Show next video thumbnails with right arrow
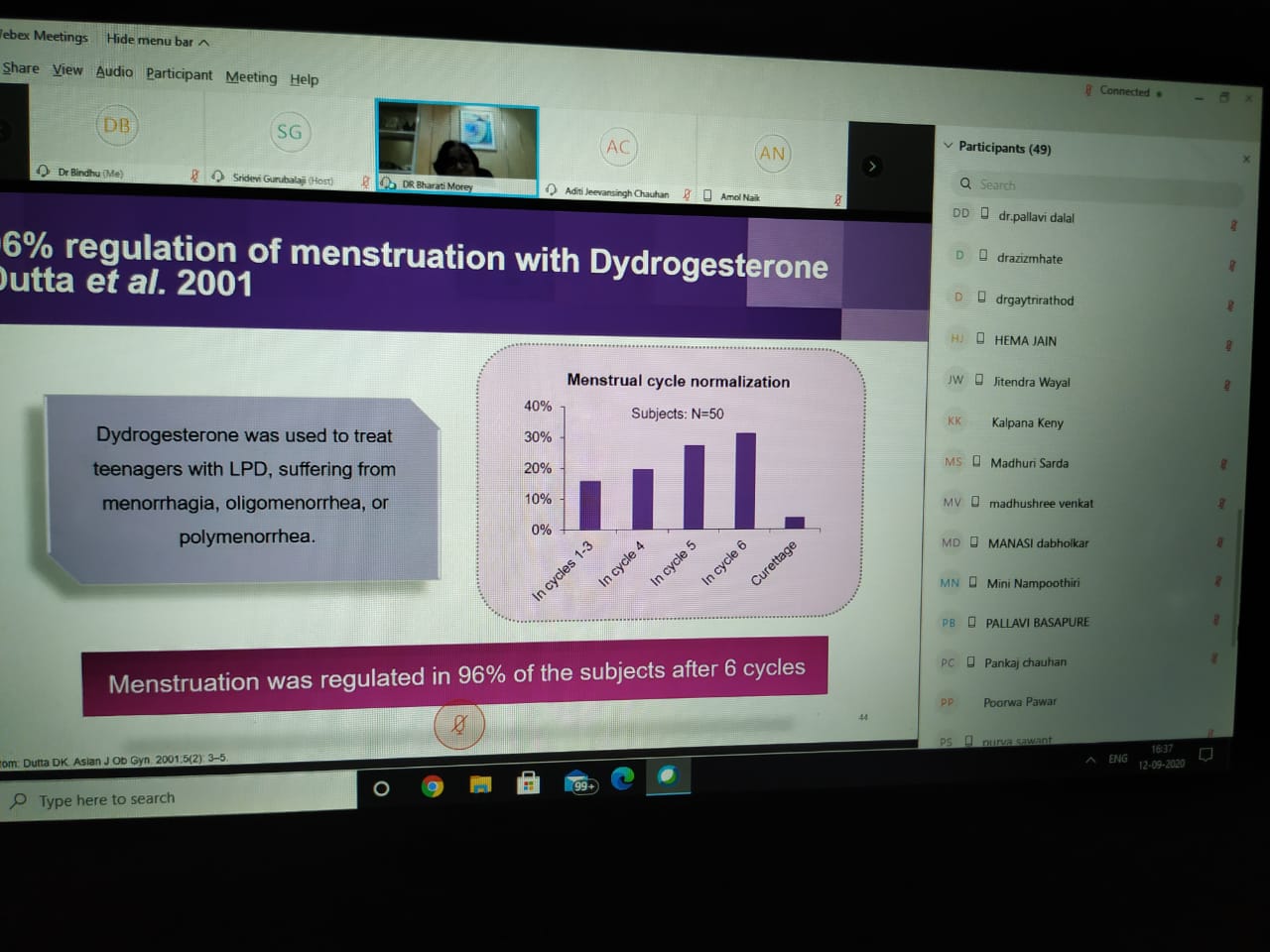 (x=871, y=167)
